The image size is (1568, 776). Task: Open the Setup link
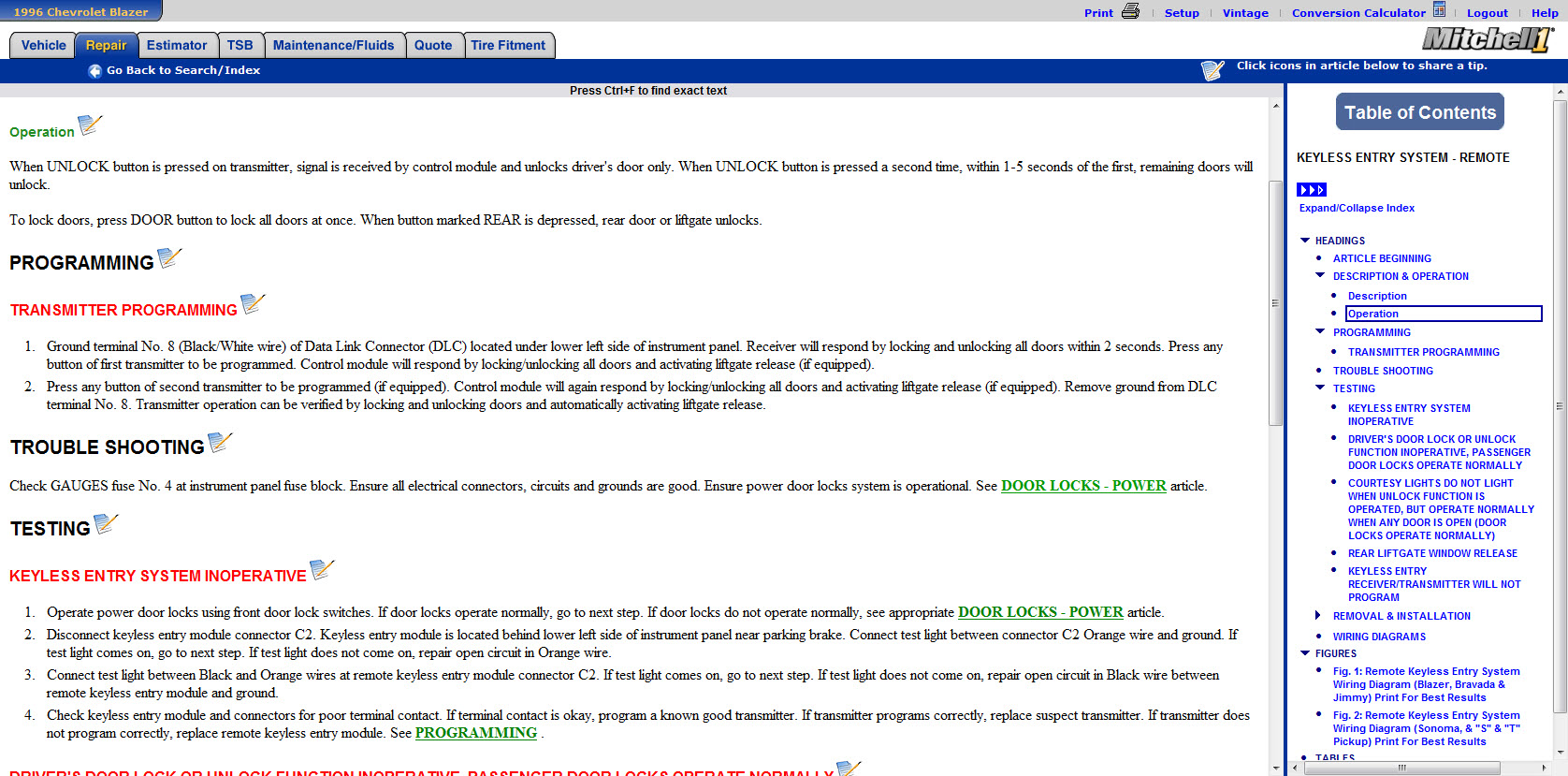[1182, 13]
